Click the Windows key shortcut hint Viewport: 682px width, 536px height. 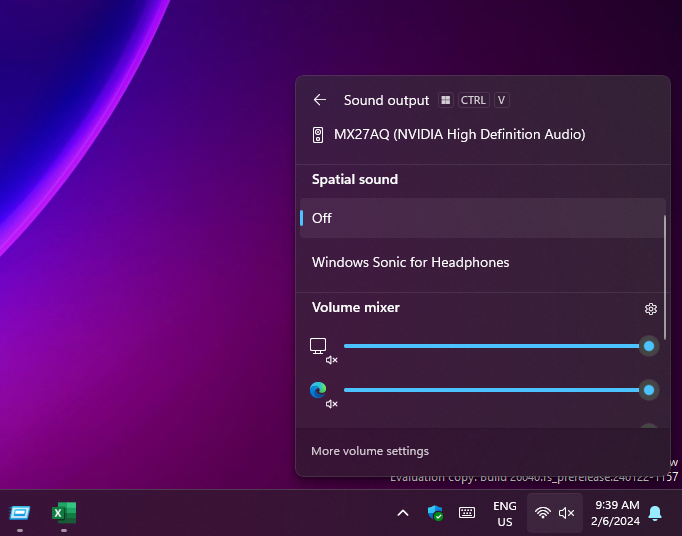pyautogui.click(x=445, y=100)
